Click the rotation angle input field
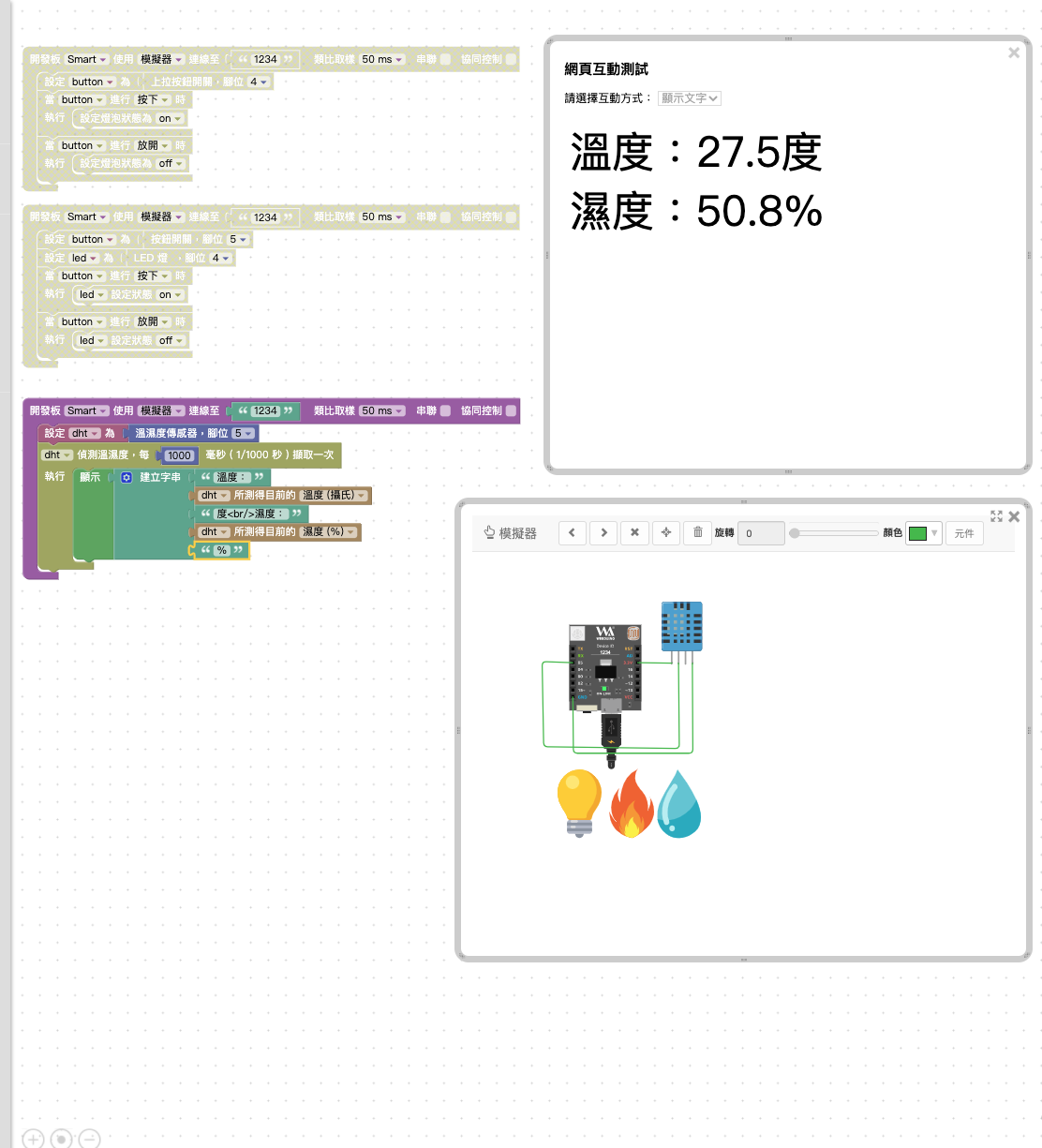This screenshot has height=1148, width=1042. coord(760,533)
